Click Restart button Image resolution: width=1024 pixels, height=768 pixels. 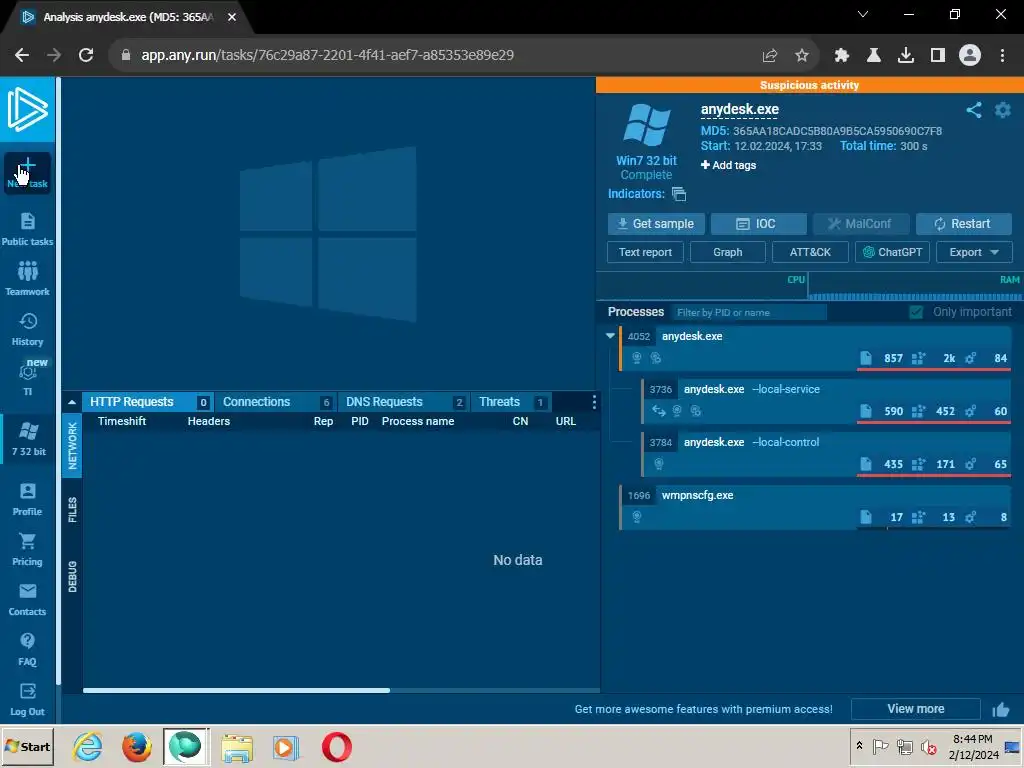pyautogui.click(x=963, y=224)
